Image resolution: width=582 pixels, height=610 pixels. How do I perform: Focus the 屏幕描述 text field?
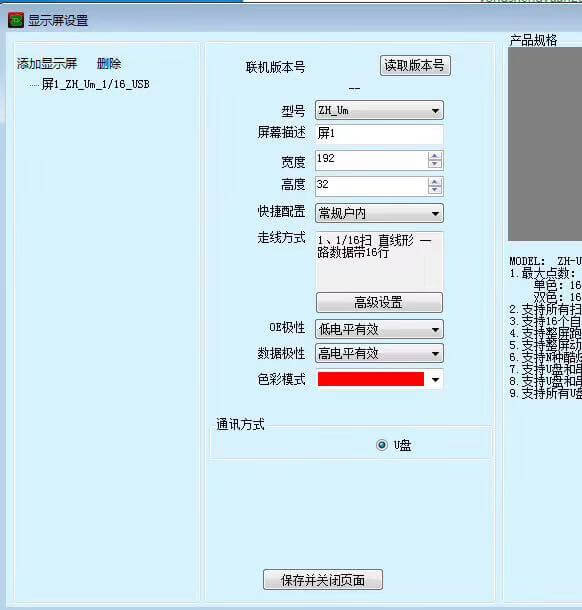pos(379,133)
